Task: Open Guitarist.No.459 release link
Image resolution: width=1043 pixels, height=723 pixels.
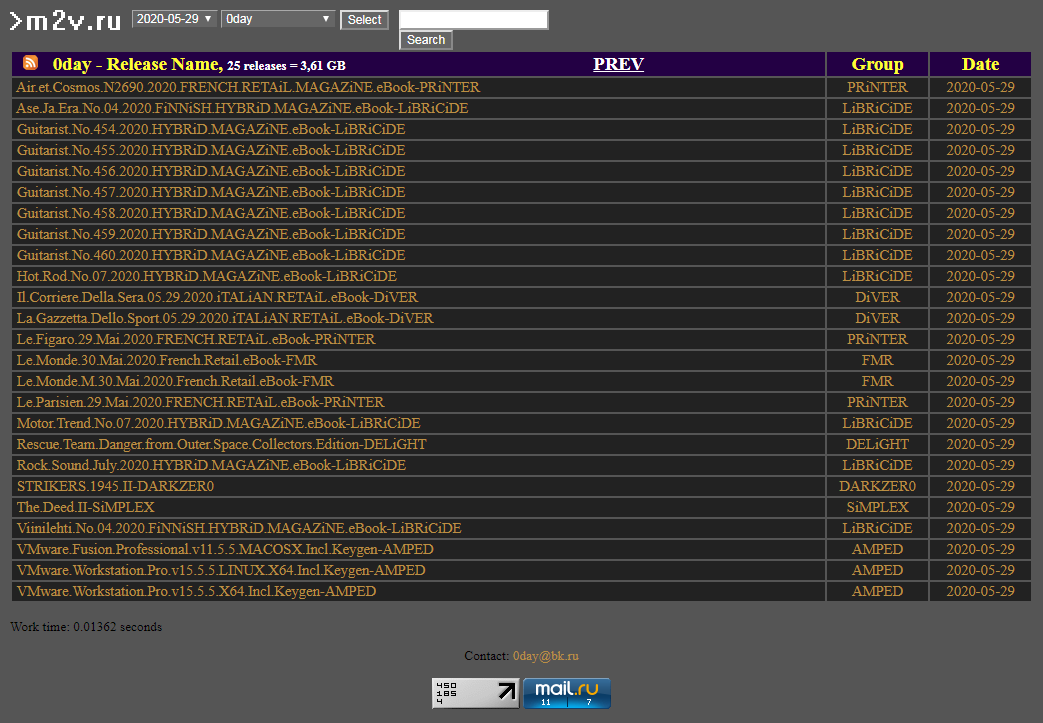Action: pos(211,234)
